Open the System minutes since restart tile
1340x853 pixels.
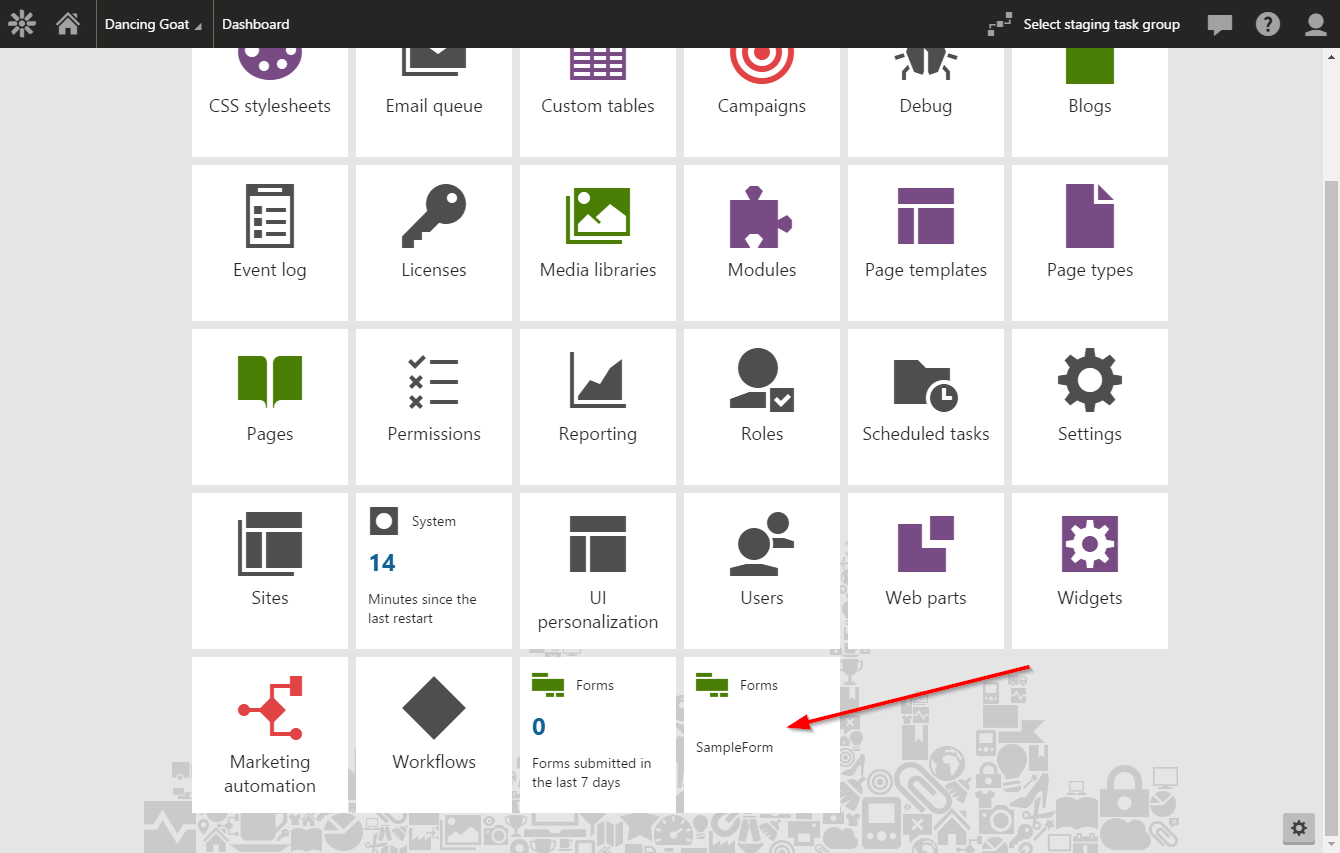pos(434,570)
